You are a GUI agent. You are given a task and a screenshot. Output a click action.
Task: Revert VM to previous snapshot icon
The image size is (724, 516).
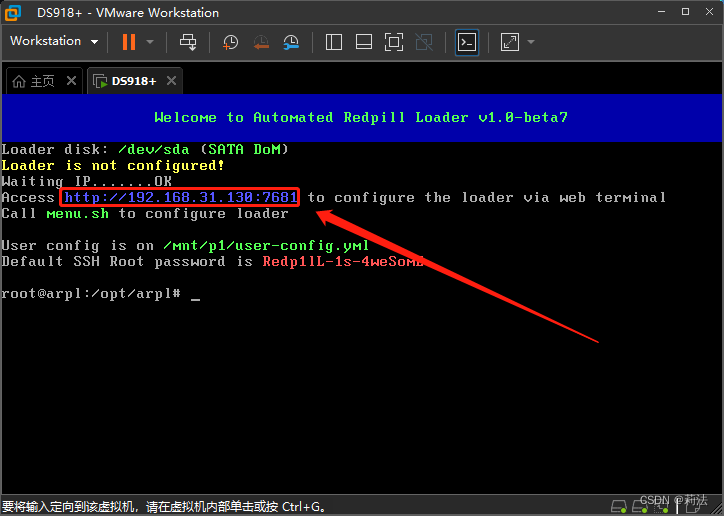coord(261,42)
